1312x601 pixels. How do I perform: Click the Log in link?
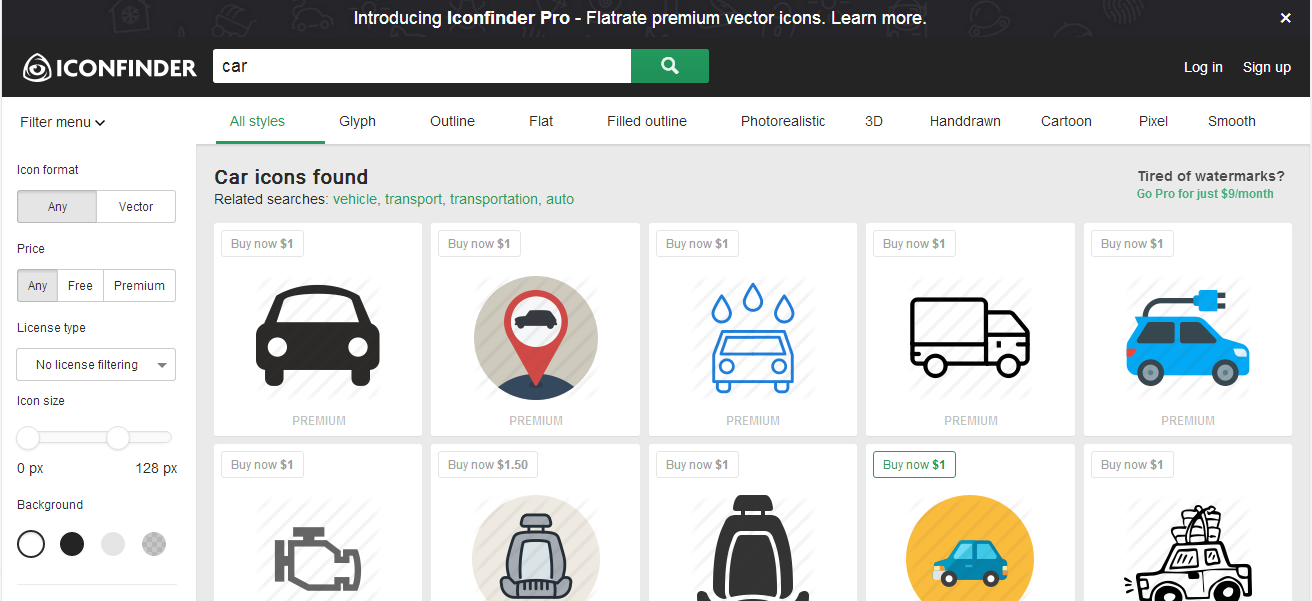tap(1203, 67)
